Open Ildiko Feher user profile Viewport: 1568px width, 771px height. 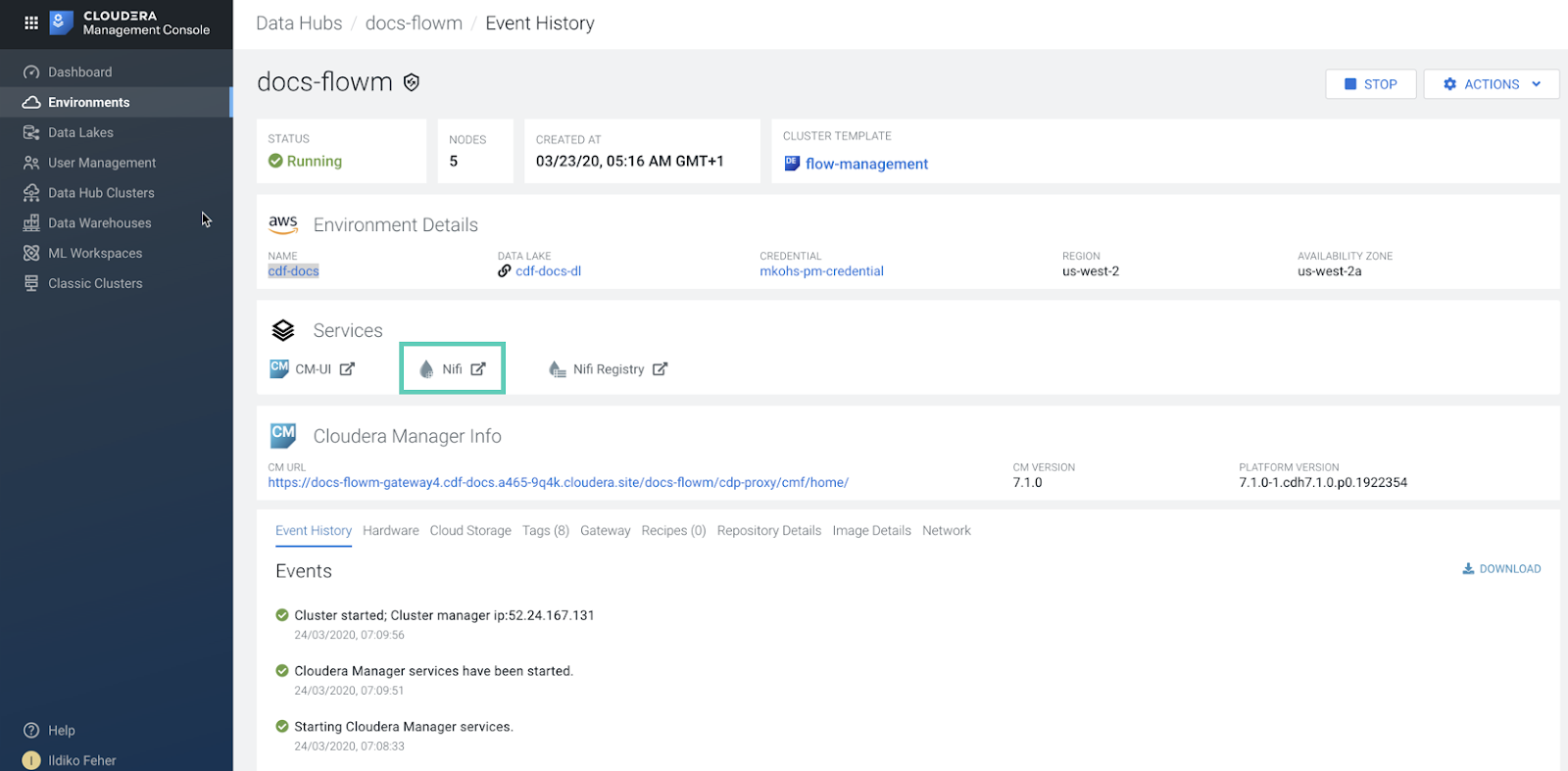(81, 761)
